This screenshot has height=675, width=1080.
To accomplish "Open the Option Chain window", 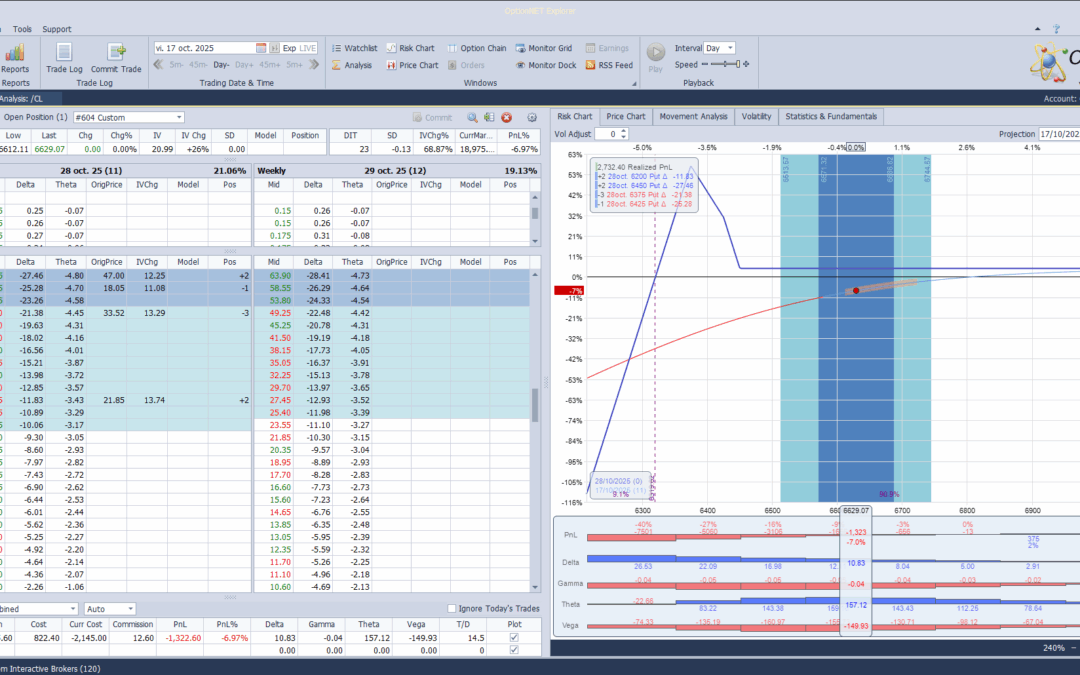I will point(477,48).
